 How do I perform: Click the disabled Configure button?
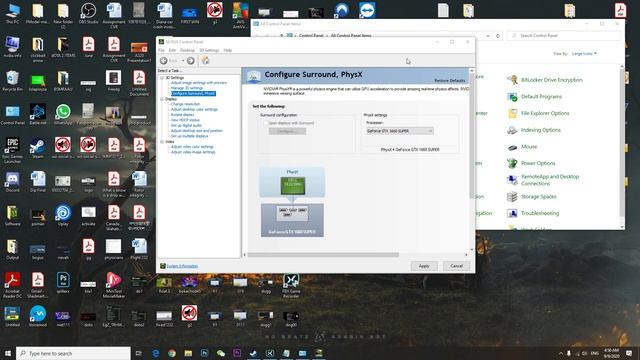pos(287,131)
